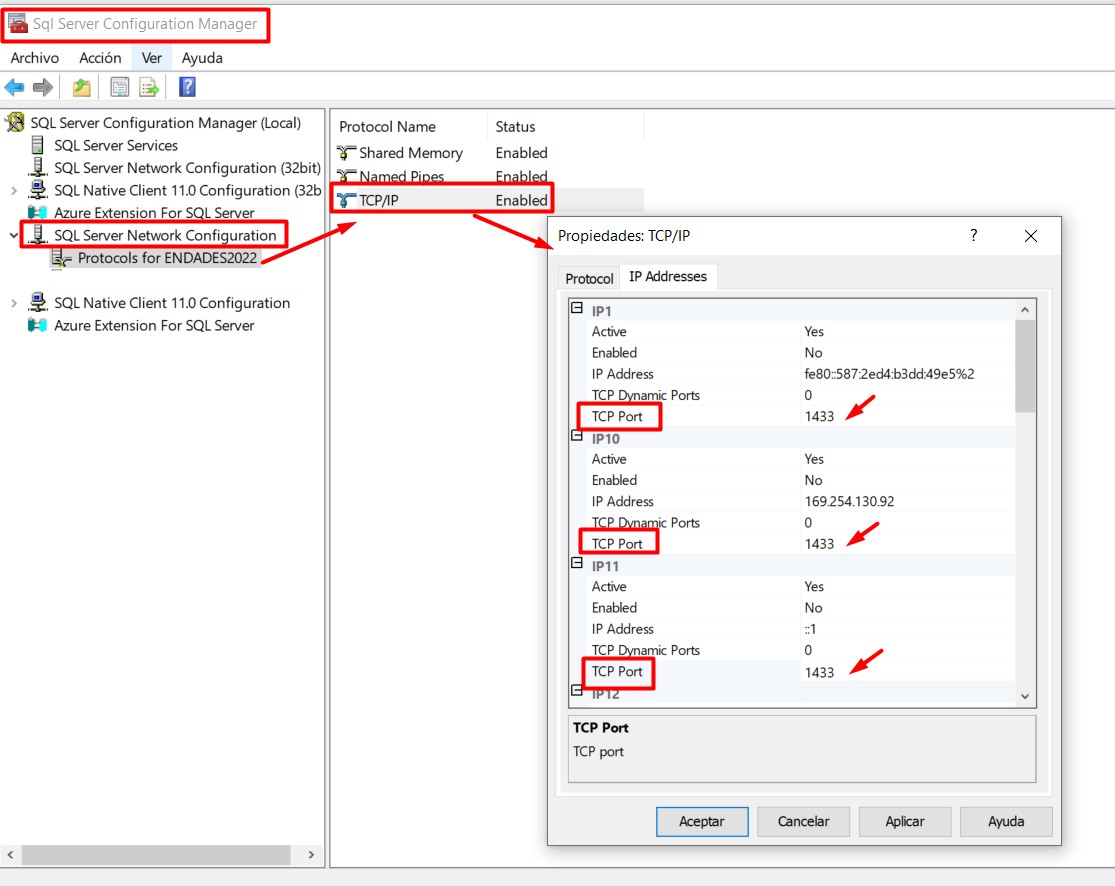Click the Up one level folder icon
The image size is (1115, 886).
coord(82,87)
